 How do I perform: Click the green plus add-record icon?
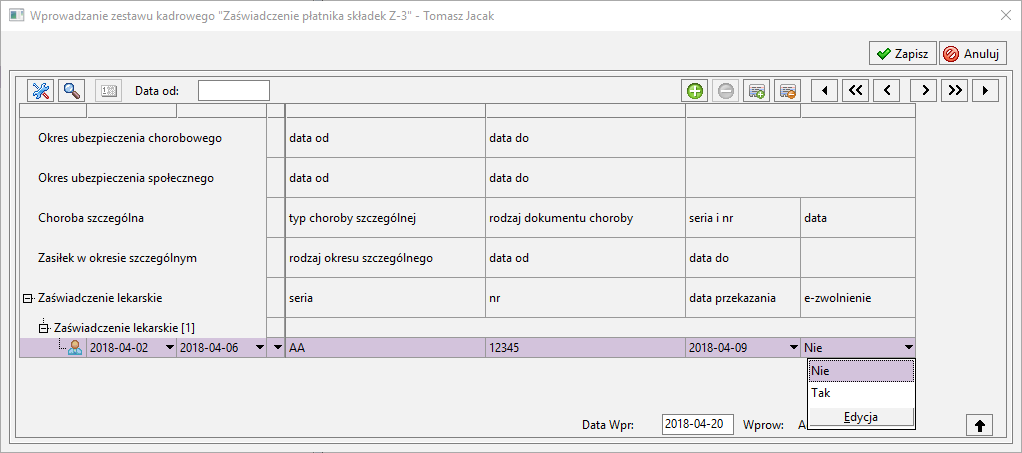click(x=695, y=91)
